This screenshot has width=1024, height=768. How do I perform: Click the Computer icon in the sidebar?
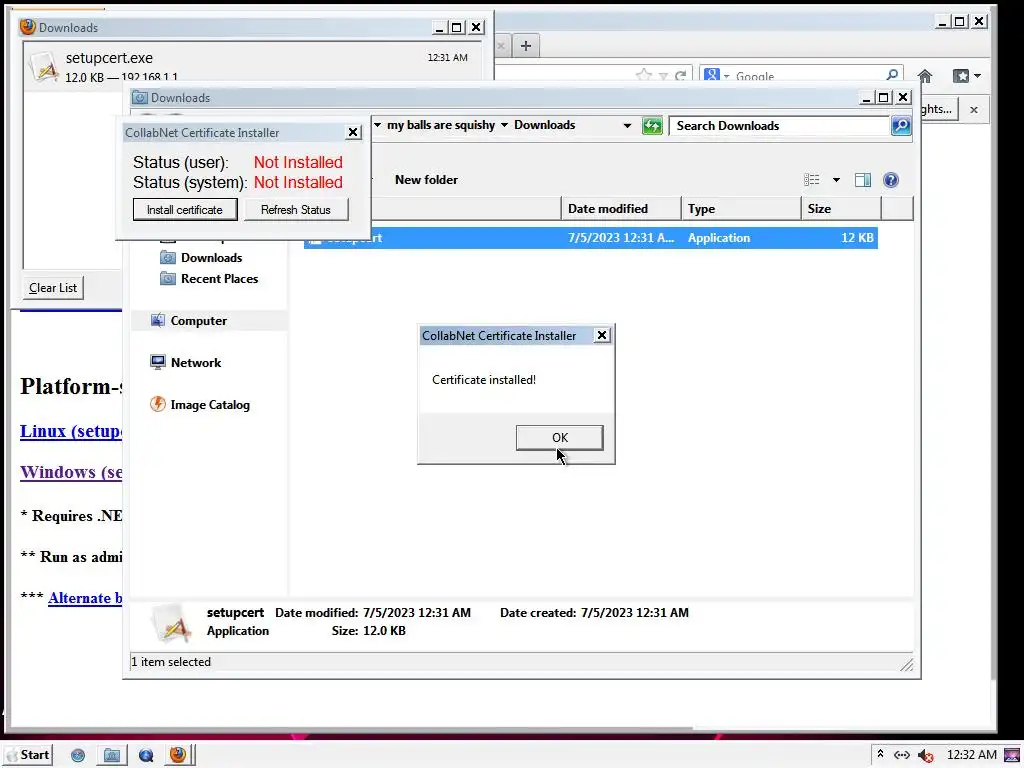point(157,320)
